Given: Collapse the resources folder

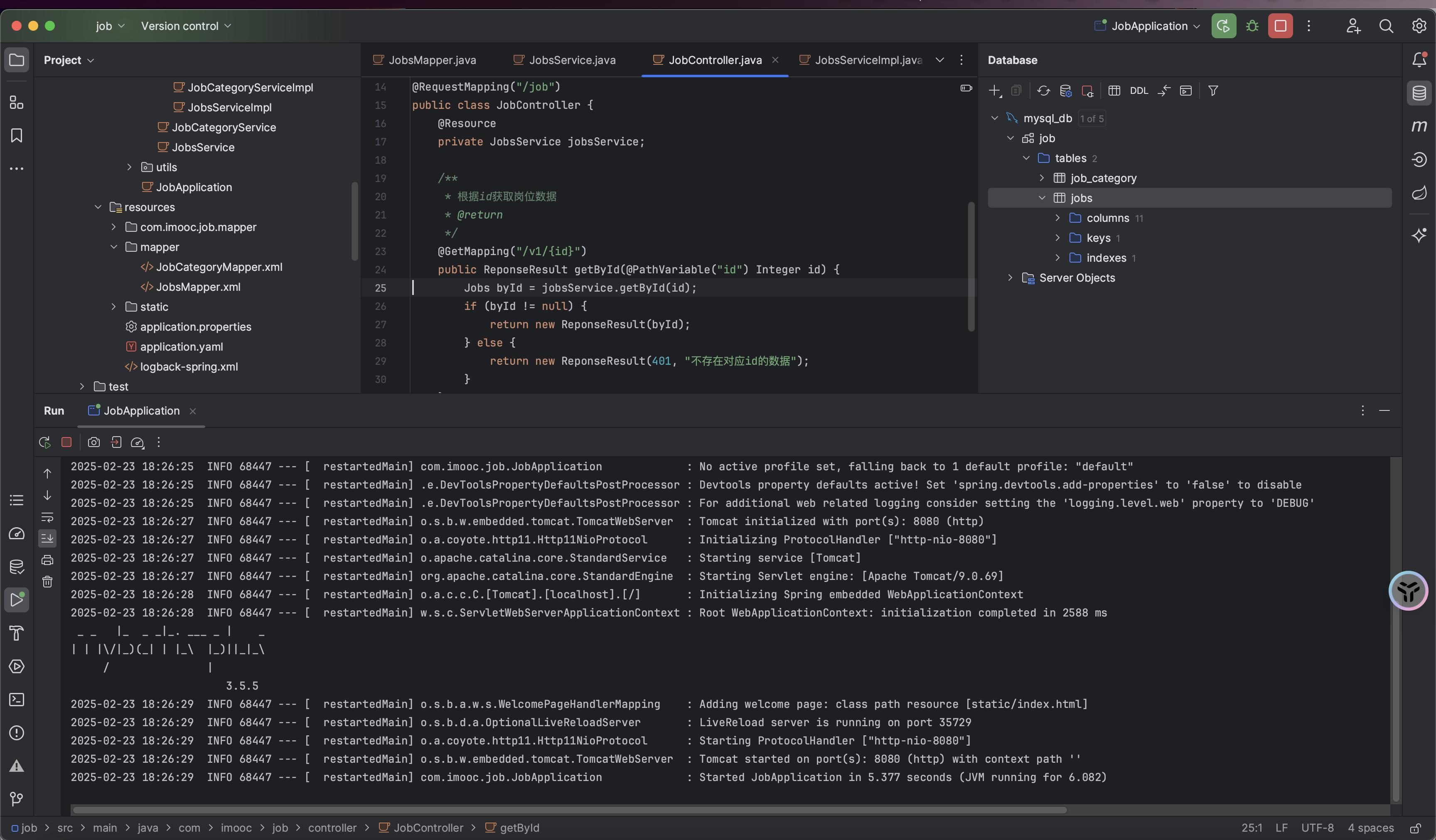Looking at the screenshot, I should coord(98,207).
